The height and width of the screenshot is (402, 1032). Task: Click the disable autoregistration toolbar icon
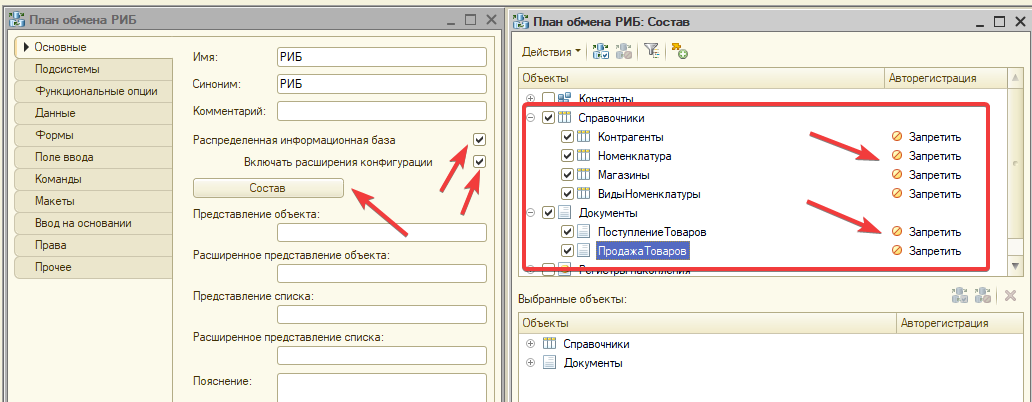(x=624, y=50)
